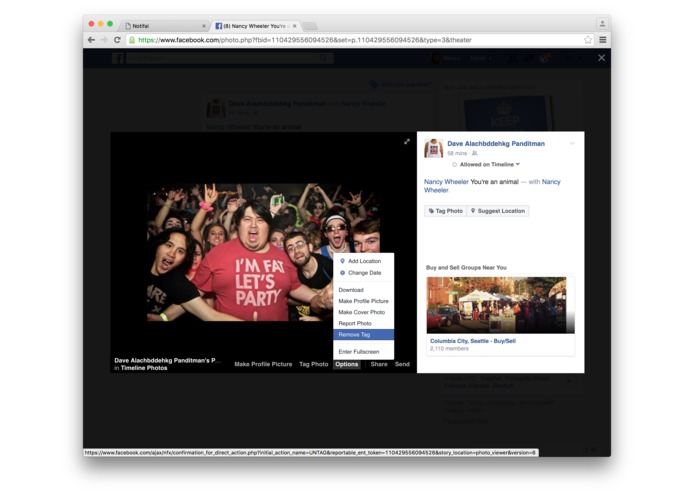This screenshot has height=494, width=695.
Task: Close photo viewer with X icon
Action: (x=601, y=58)
